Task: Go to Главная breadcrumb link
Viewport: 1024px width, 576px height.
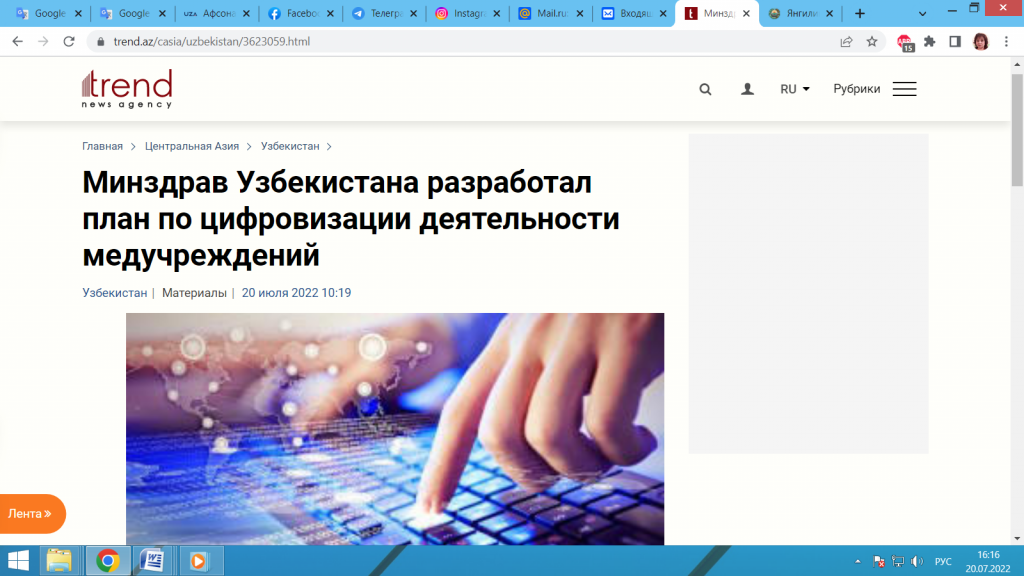Action: click(102, 146)
